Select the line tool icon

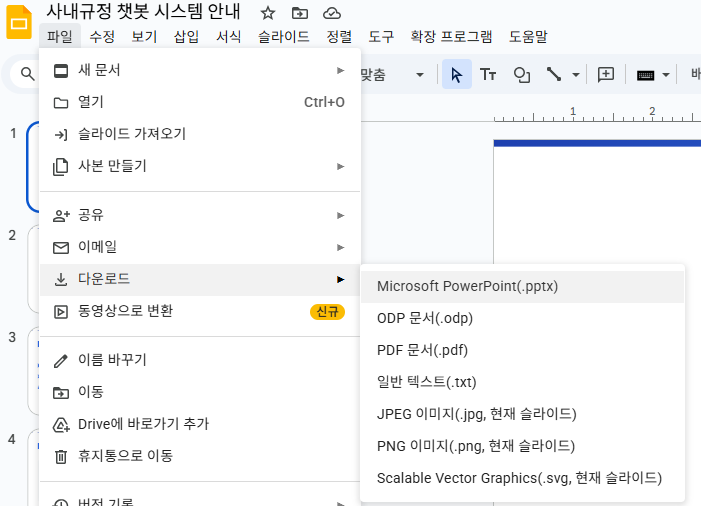(x=554, y=74)
